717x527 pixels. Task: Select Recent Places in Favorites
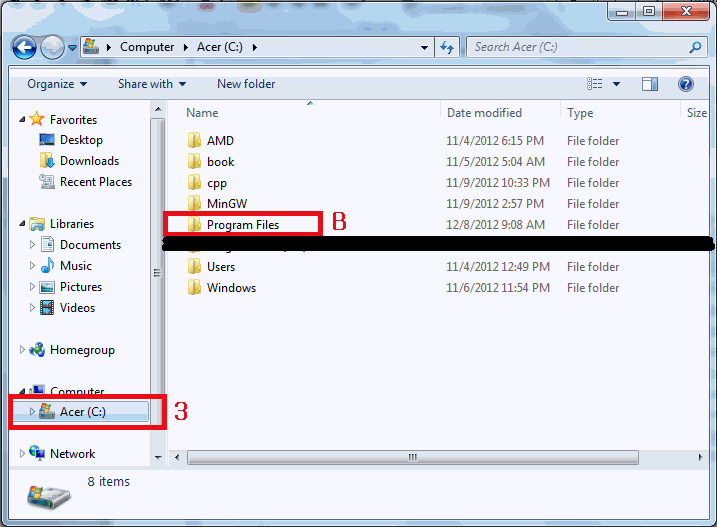(x=95, y=182)
